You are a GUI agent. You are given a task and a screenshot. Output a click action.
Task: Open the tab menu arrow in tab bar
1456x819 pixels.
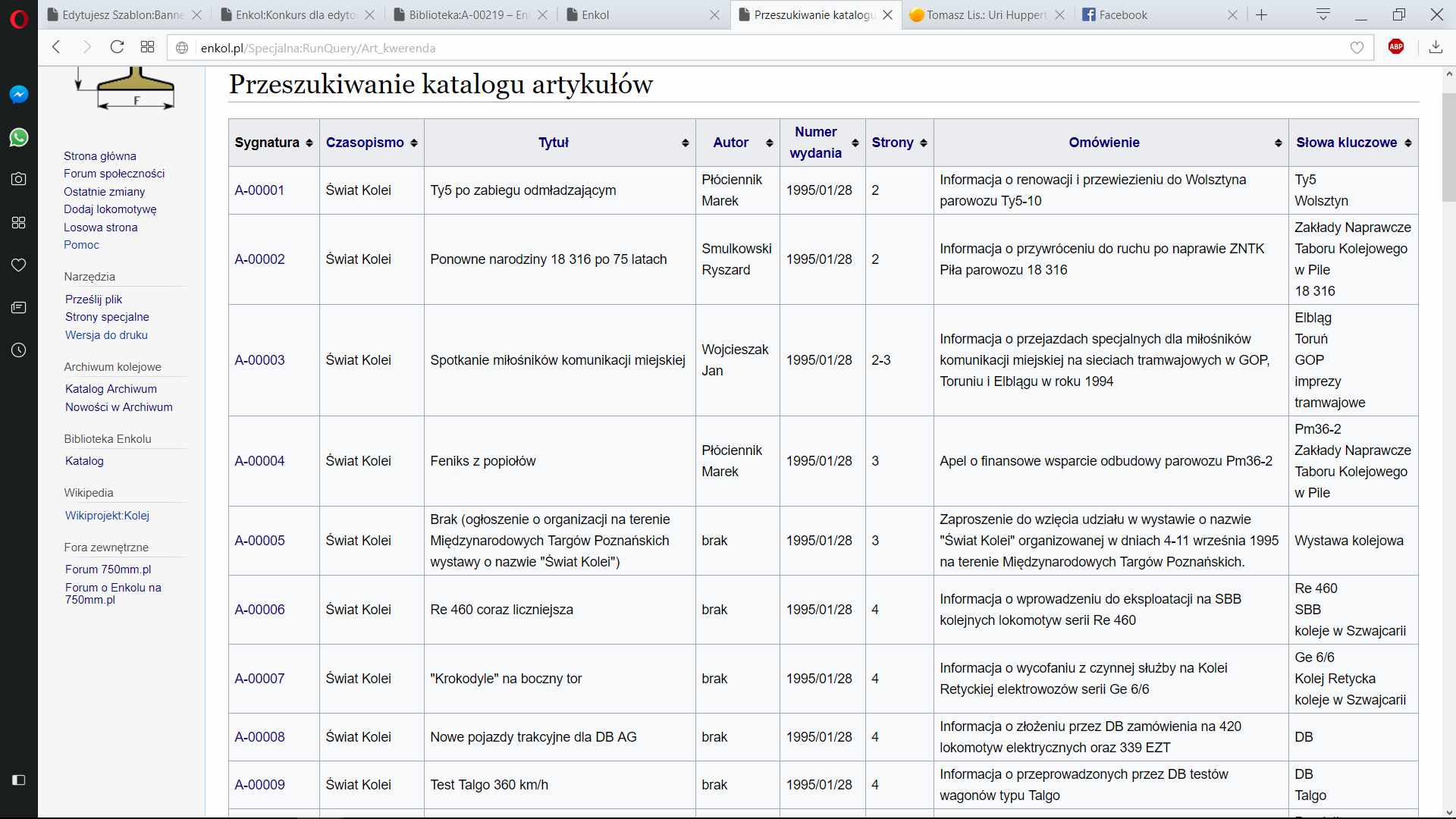pyautogui.click(x=1323, y=14)
